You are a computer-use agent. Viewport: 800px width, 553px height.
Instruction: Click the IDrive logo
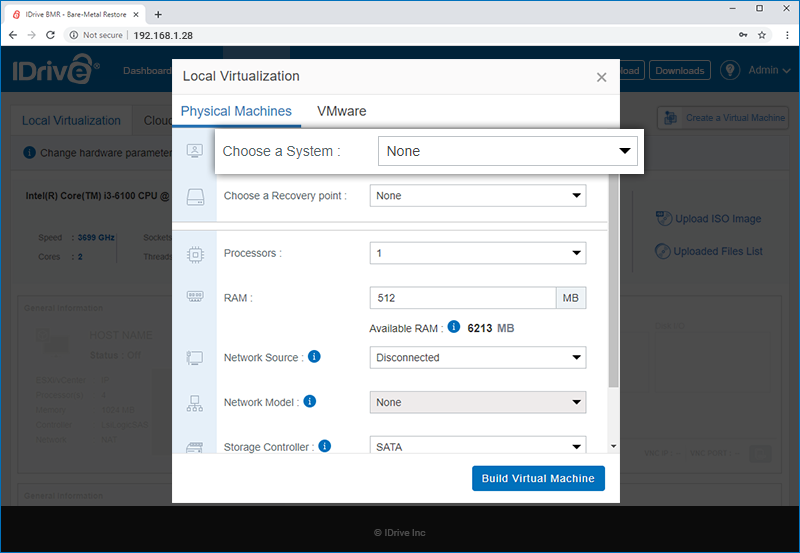click(55, 69)
